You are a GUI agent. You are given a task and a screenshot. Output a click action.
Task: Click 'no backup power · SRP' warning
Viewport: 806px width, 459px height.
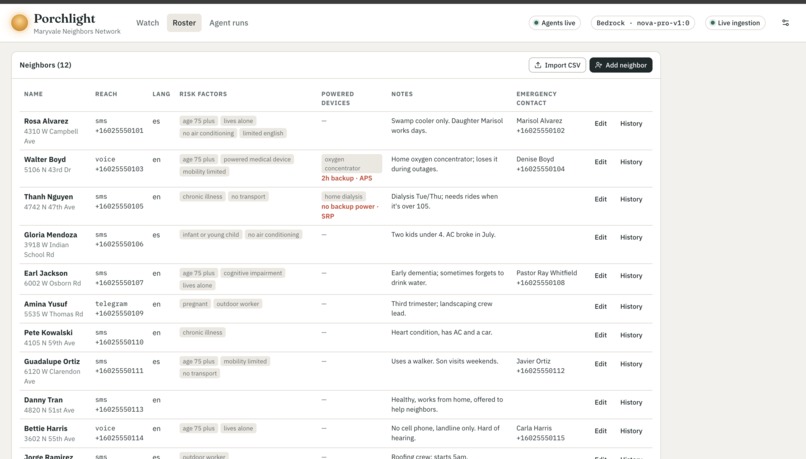[x=350, y=211]
